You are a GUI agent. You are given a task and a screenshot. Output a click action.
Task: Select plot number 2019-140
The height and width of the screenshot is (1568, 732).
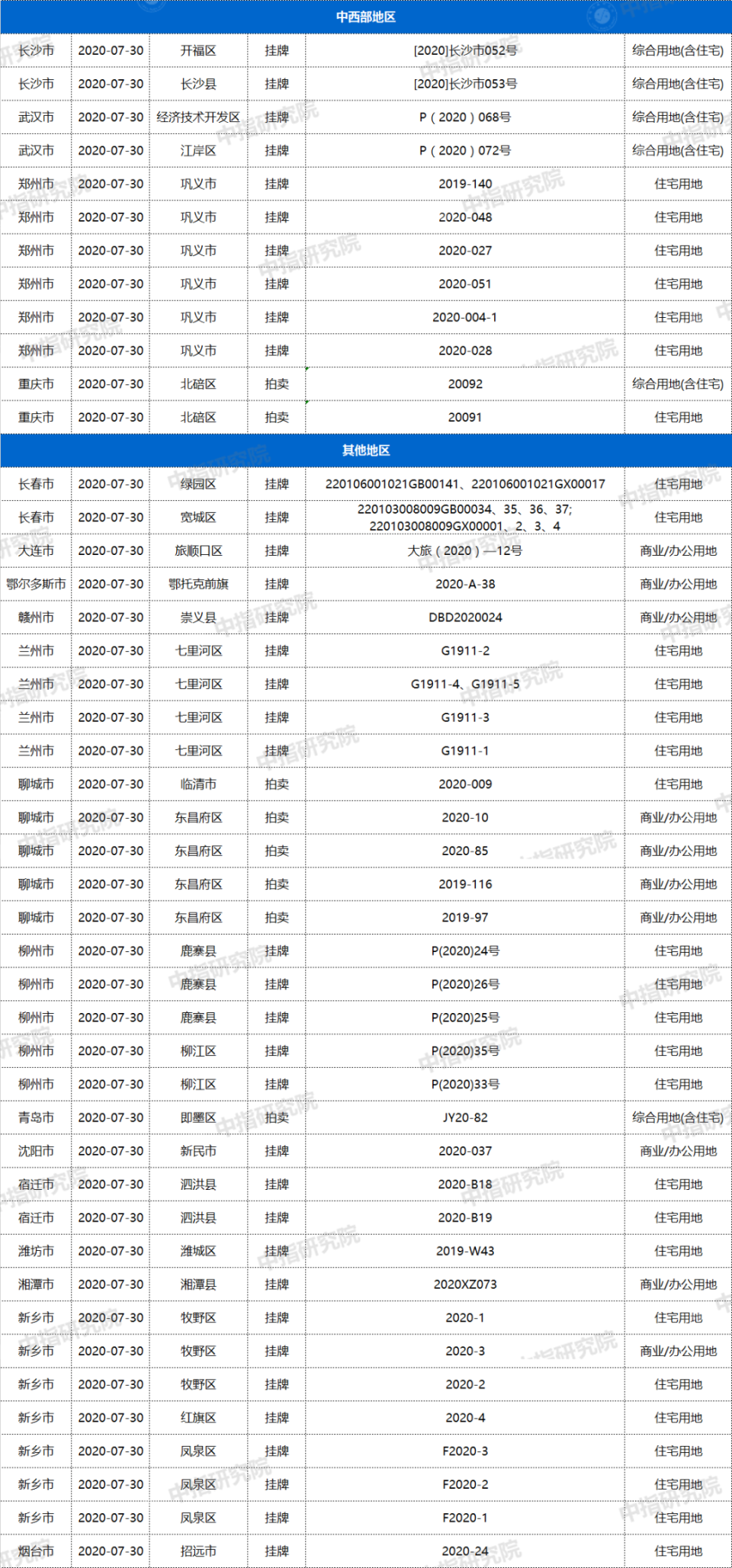465,184
